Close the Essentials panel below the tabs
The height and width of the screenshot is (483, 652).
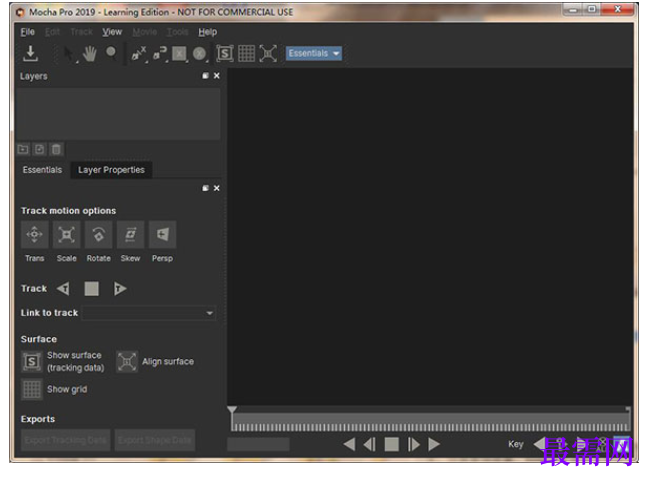click(x=217, y=188)
